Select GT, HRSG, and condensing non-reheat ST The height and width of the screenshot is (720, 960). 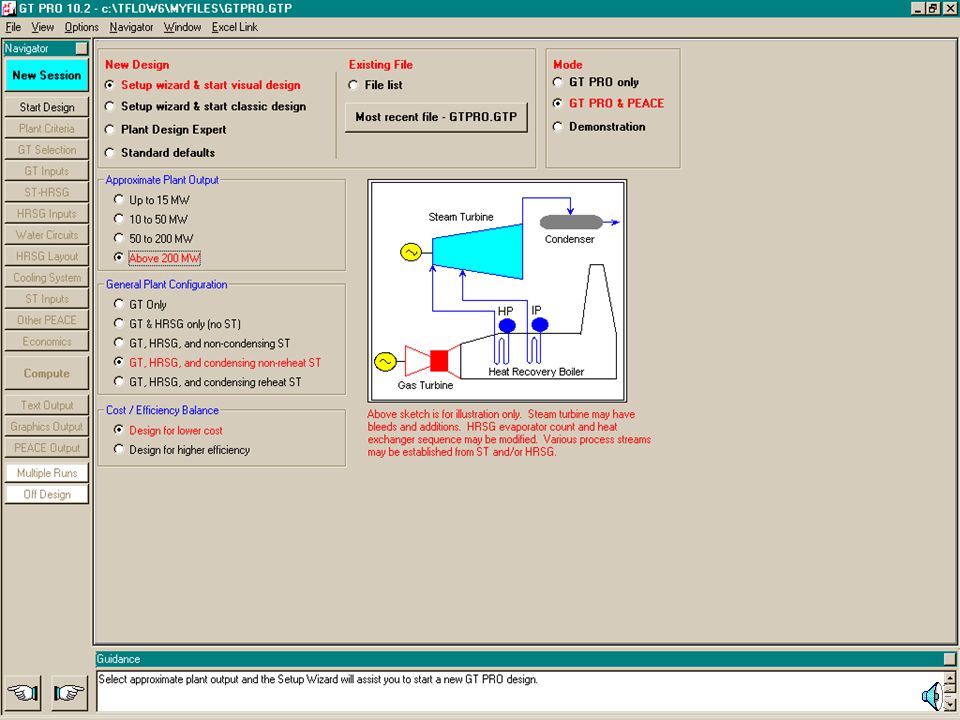(x=217, y=362)
